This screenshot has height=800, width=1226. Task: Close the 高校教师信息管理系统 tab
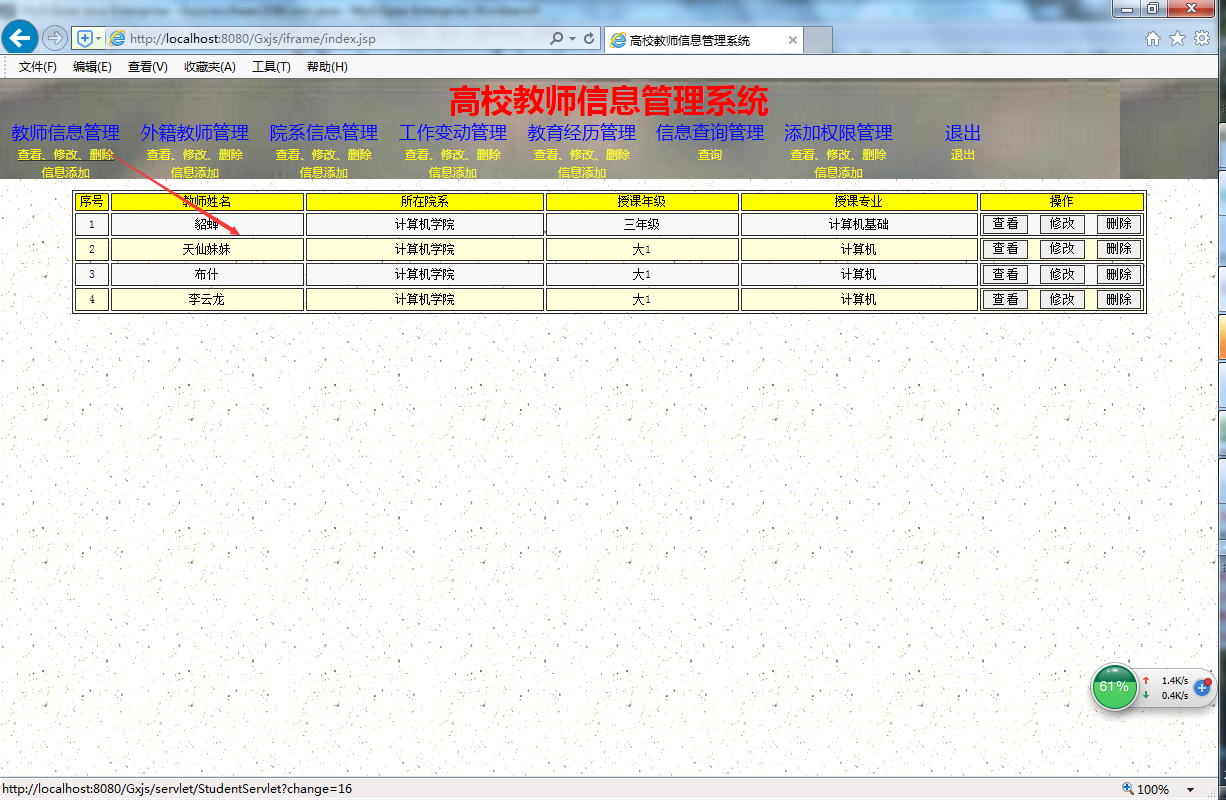click(x=793, y=41)
